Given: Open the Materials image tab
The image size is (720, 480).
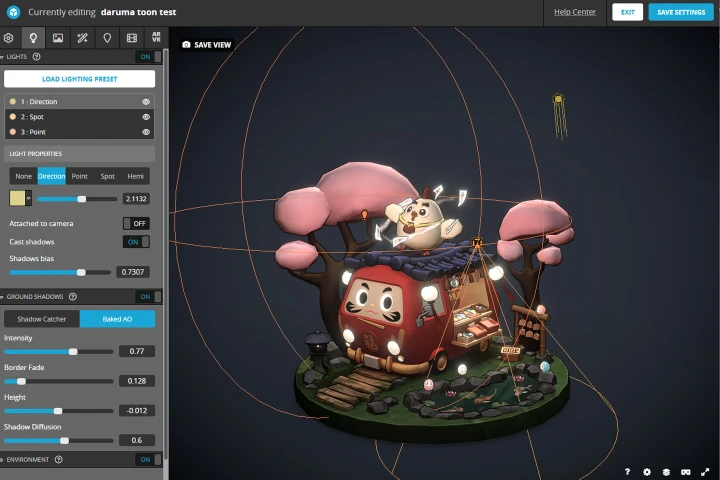Looking at the screenshot, I should tap(58, 38).
